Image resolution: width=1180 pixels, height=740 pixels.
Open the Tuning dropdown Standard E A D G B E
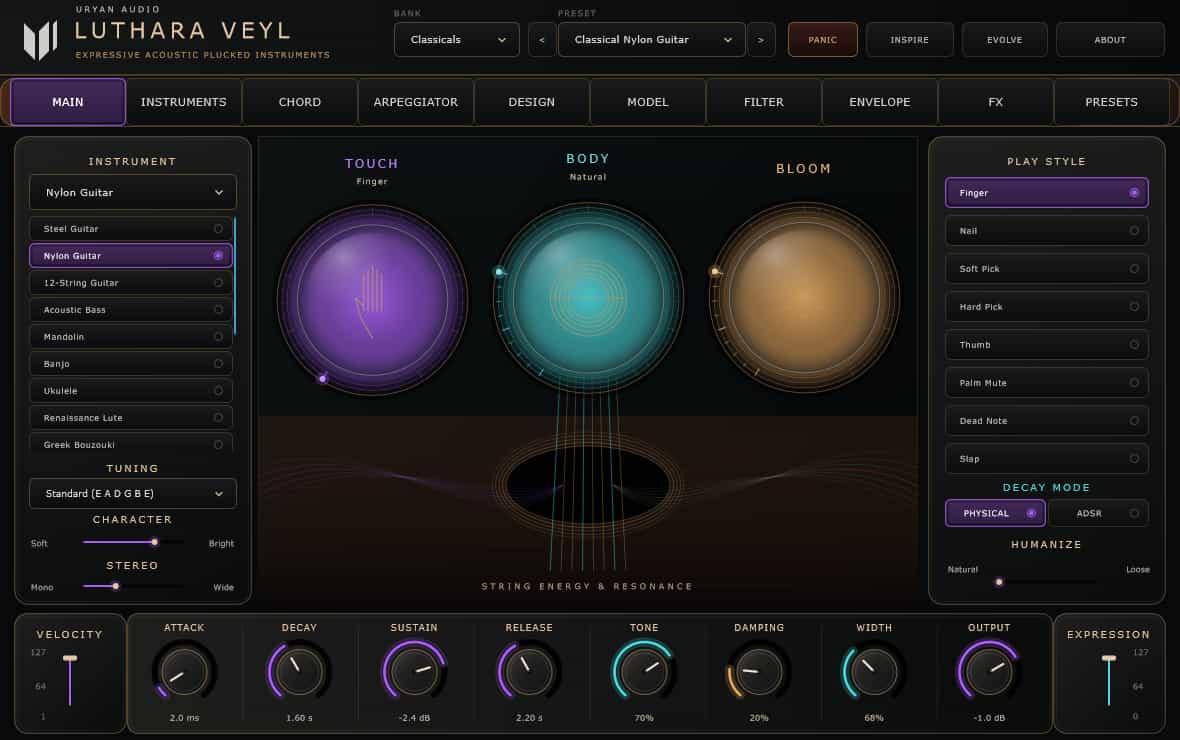pos(132,494)
